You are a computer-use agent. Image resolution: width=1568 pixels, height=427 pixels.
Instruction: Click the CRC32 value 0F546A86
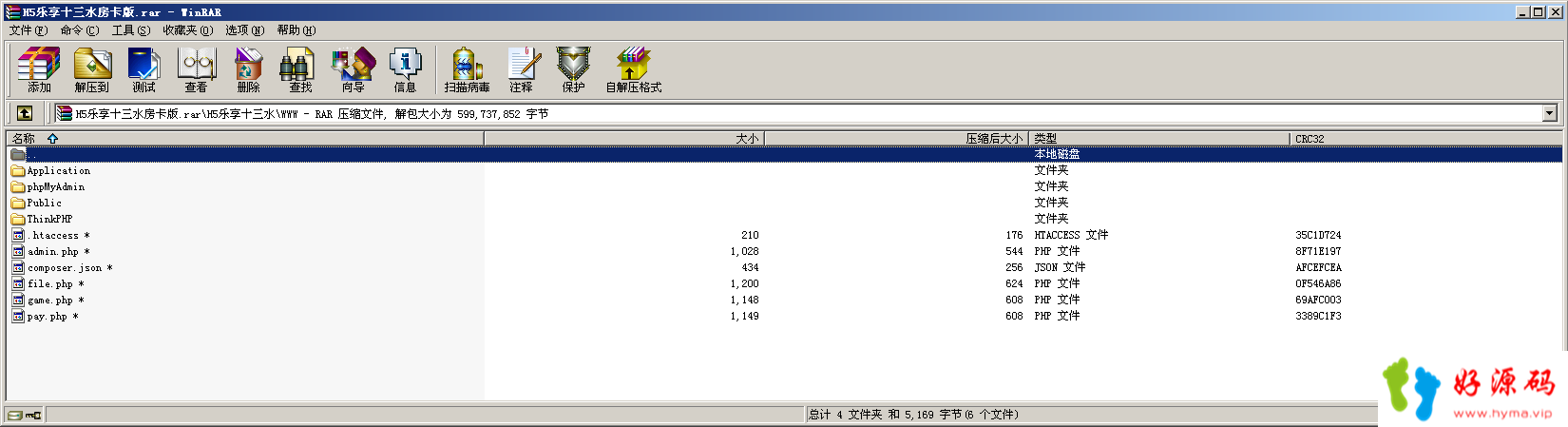coord(1318,284)
